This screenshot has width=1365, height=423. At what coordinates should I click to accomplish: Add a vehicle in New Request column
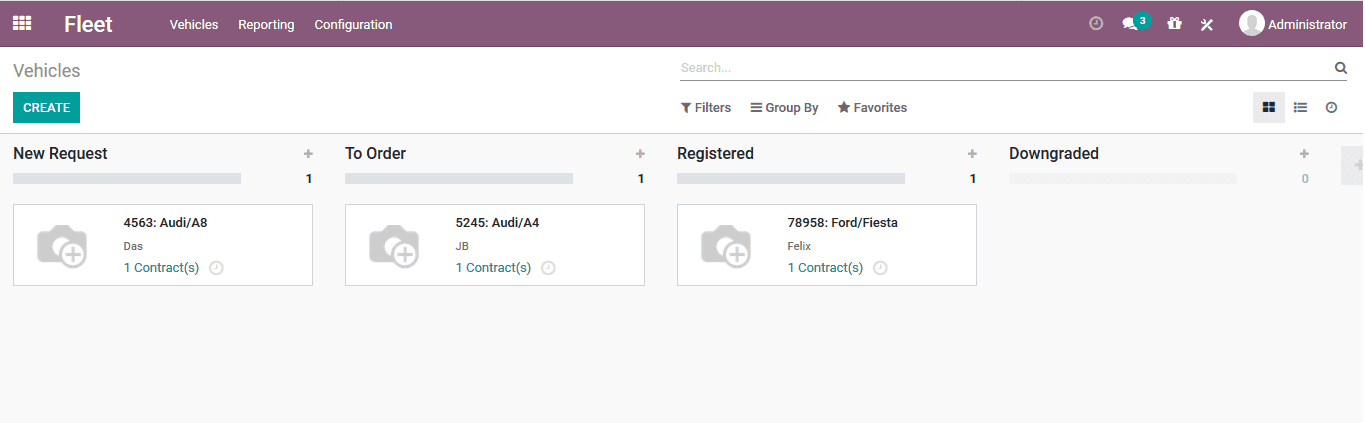[x=308, y=154]
